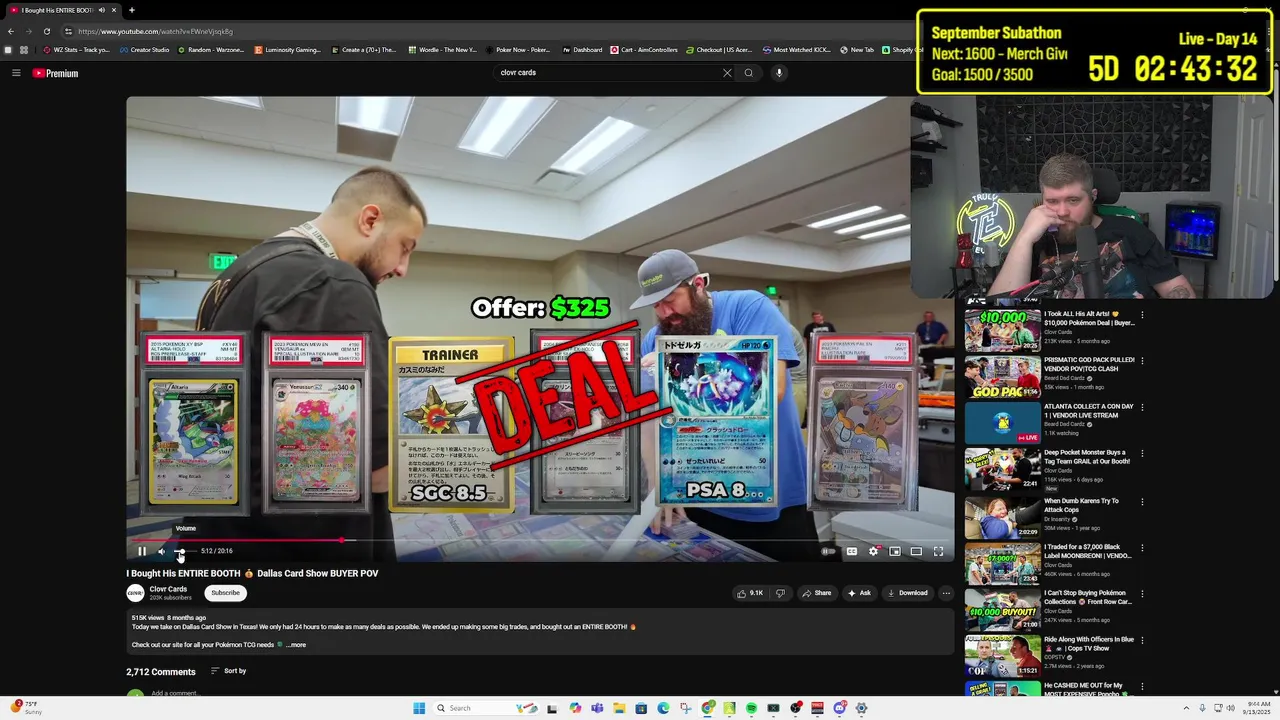Open the 'Most Watched KICK' bookmark
Viewport: 1280px width, 720px height.
click(x=796, y=50)
